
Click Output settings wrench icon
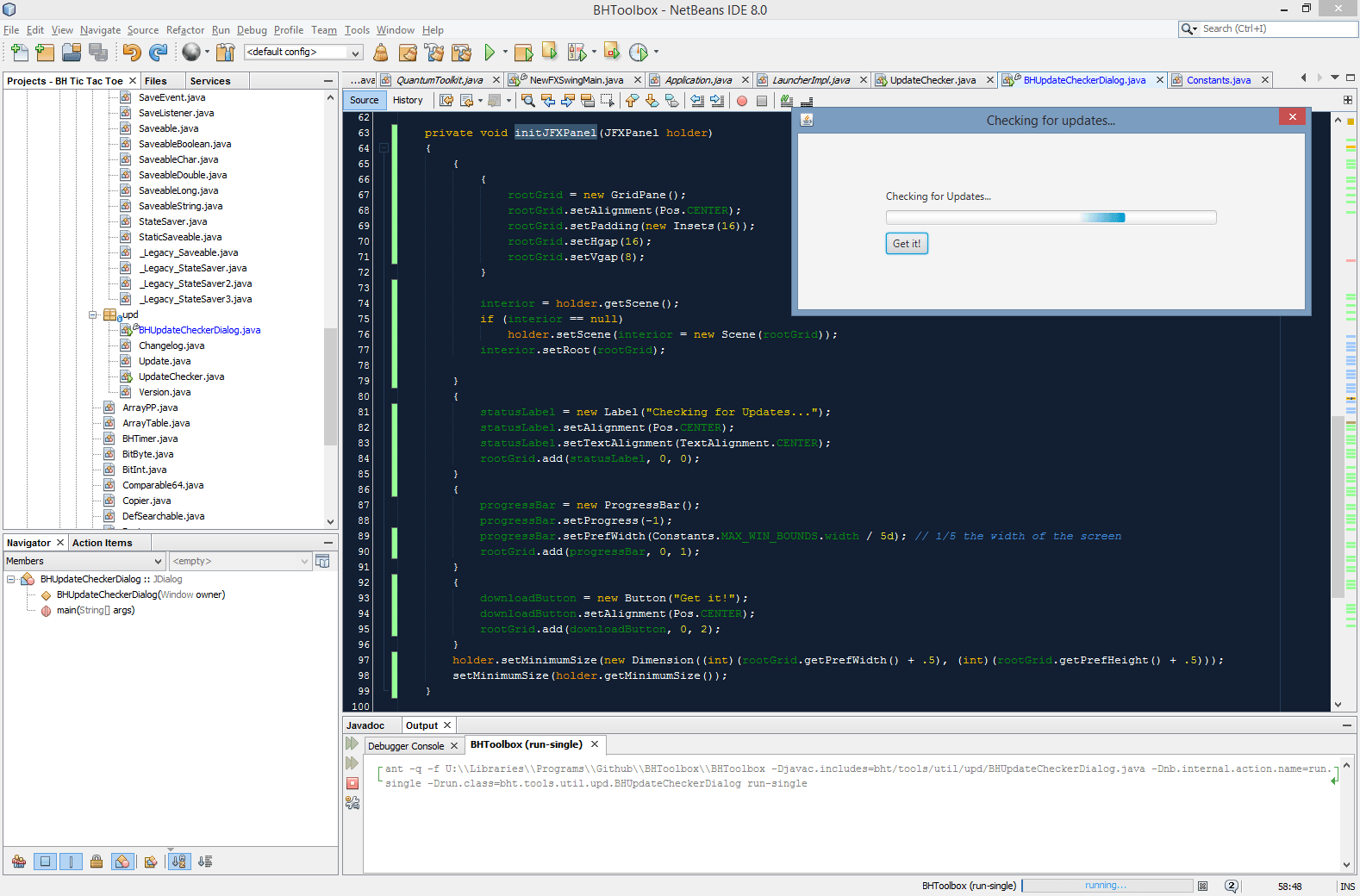(x=352, y=803)
